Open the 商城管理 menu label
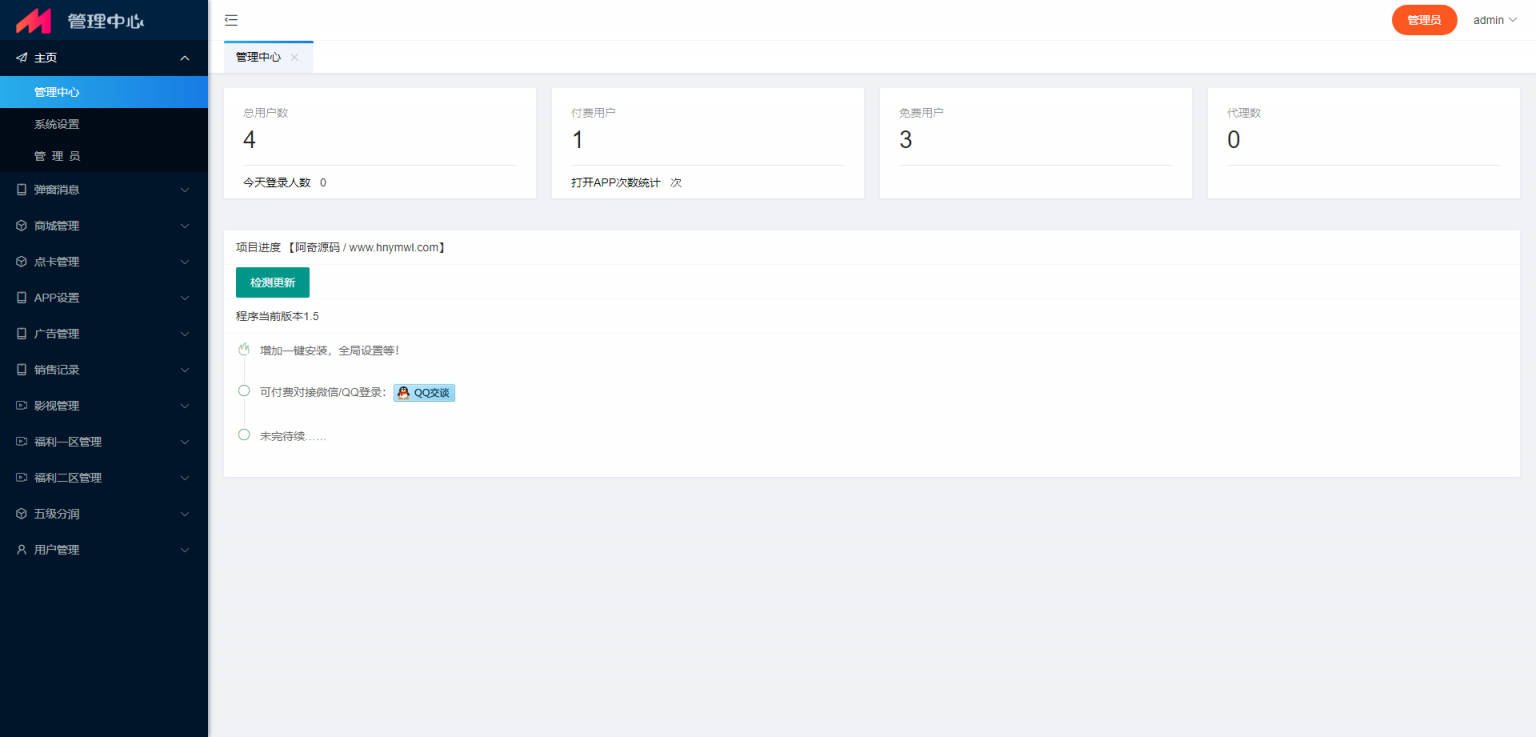The height and width of the screenshot is (737, 1536). tap(57, 226)
